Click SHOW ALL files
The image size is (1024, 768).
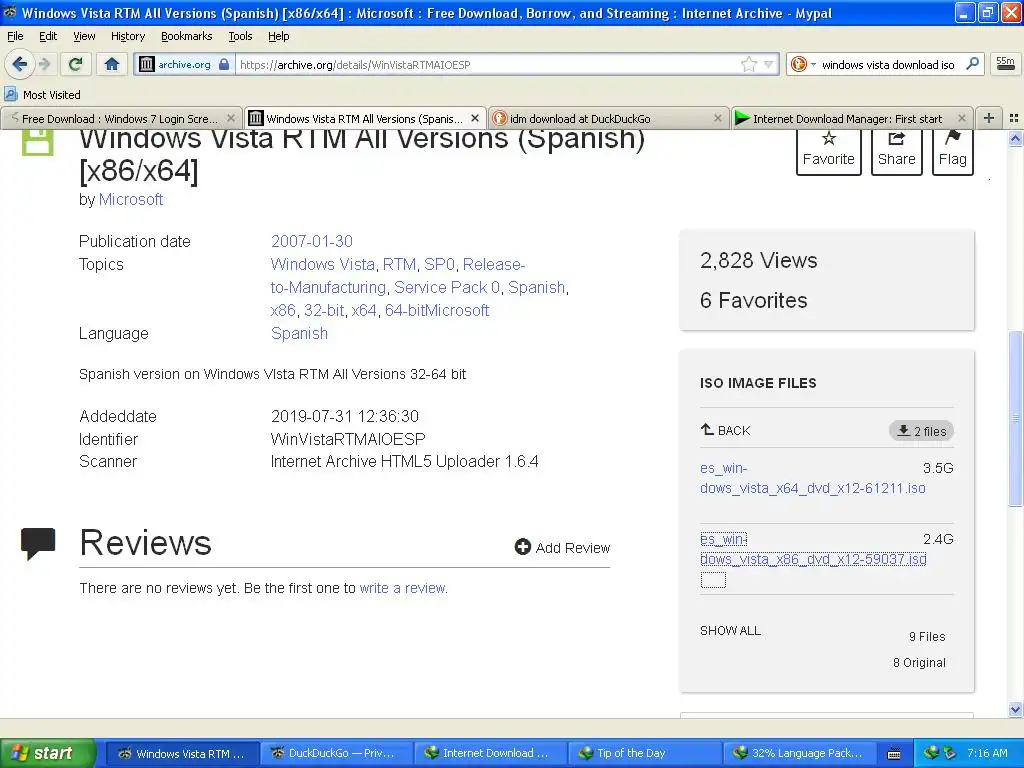730,631
